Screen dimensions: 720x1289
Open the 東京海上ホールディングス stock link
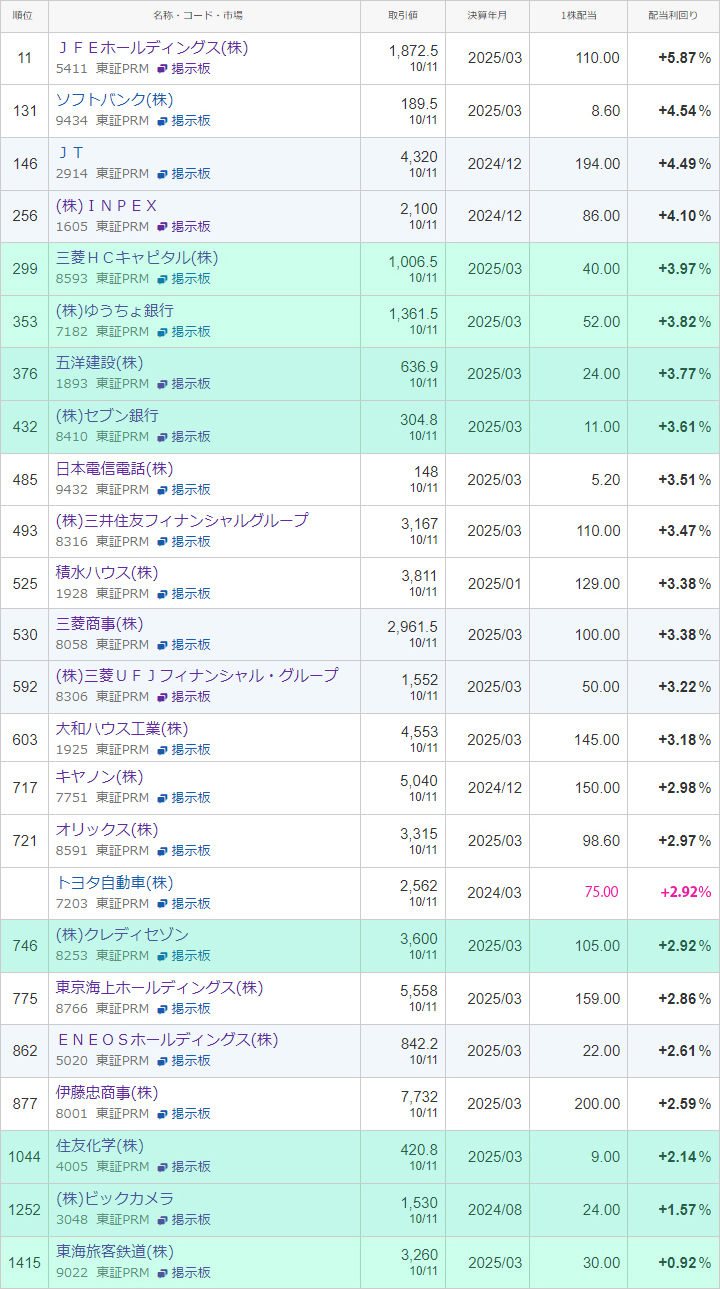159,988
